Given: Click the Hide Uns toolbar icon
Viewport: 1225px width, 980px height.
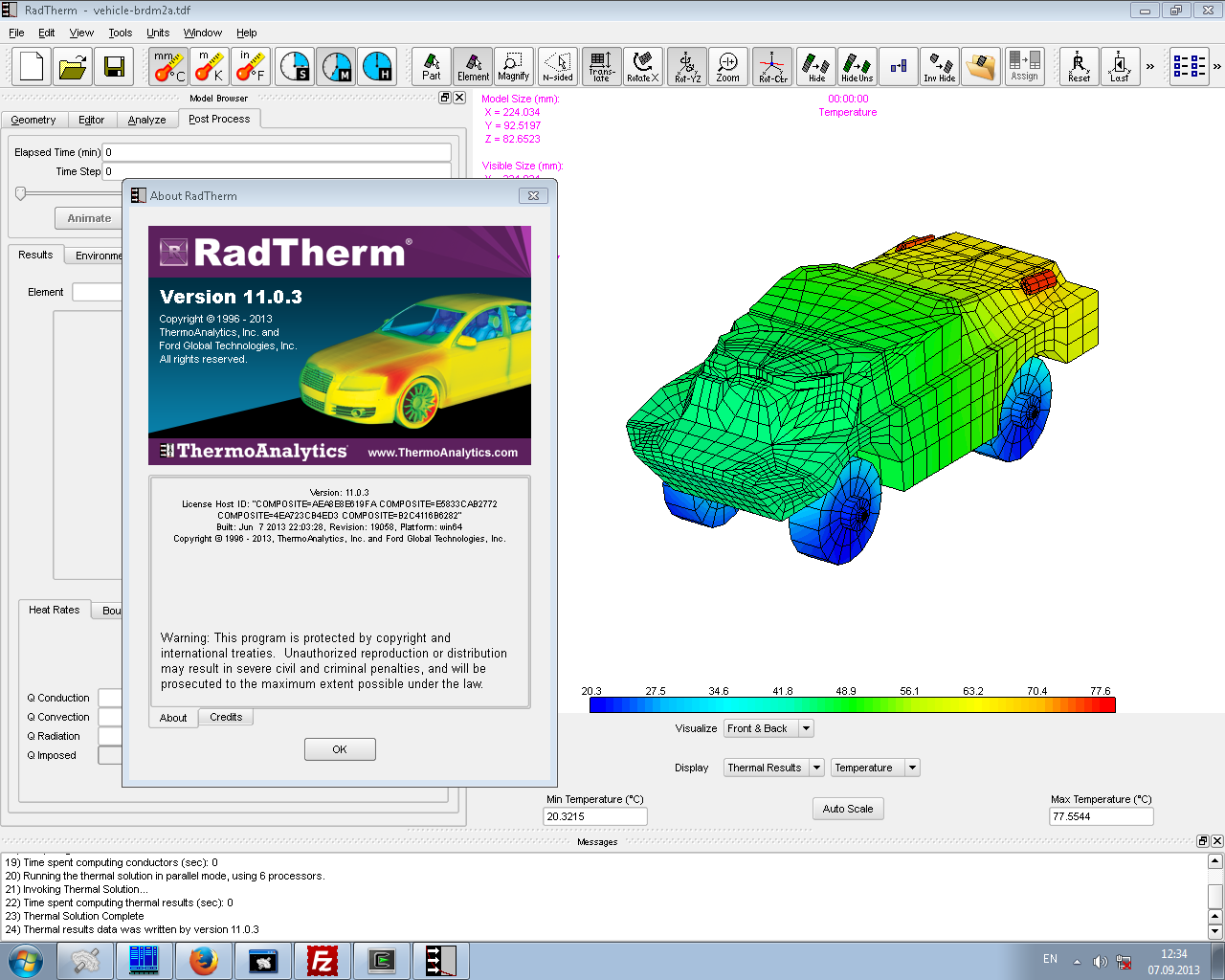Looking at the screenshot, I should point(857,67).
